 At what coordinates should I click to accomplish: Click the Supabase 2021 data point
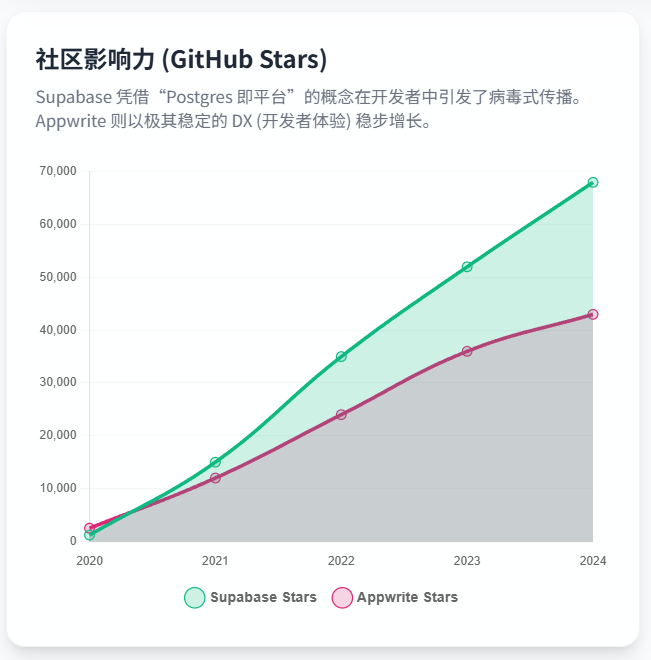coord(215,462)
